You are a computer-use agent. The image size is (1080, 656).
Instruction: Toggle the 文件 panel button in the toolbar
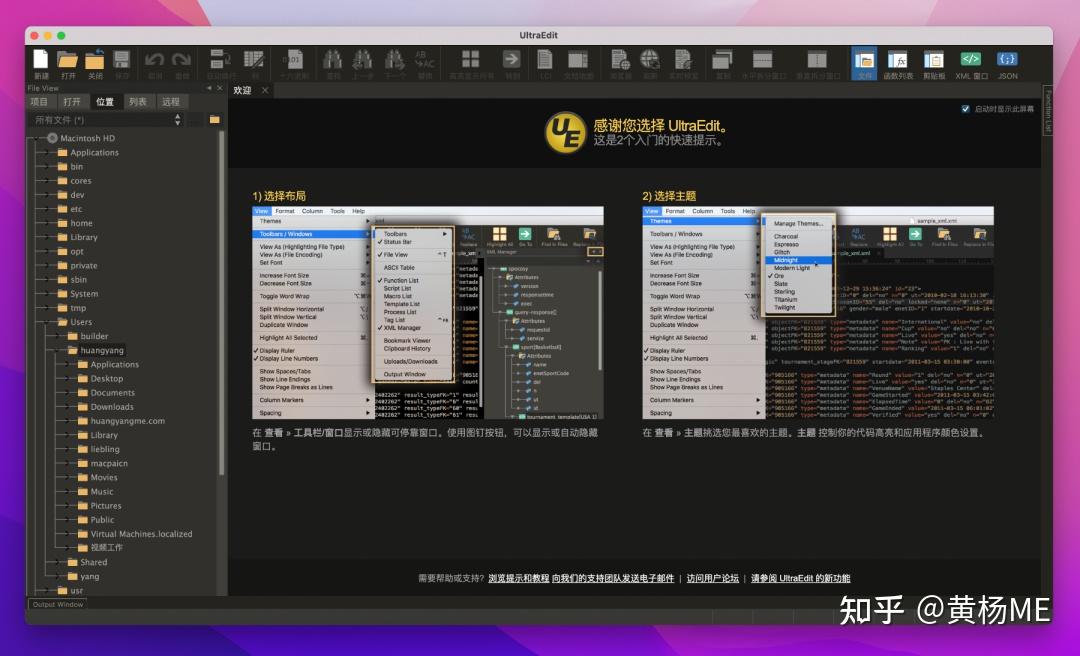[x=863, y=60]
